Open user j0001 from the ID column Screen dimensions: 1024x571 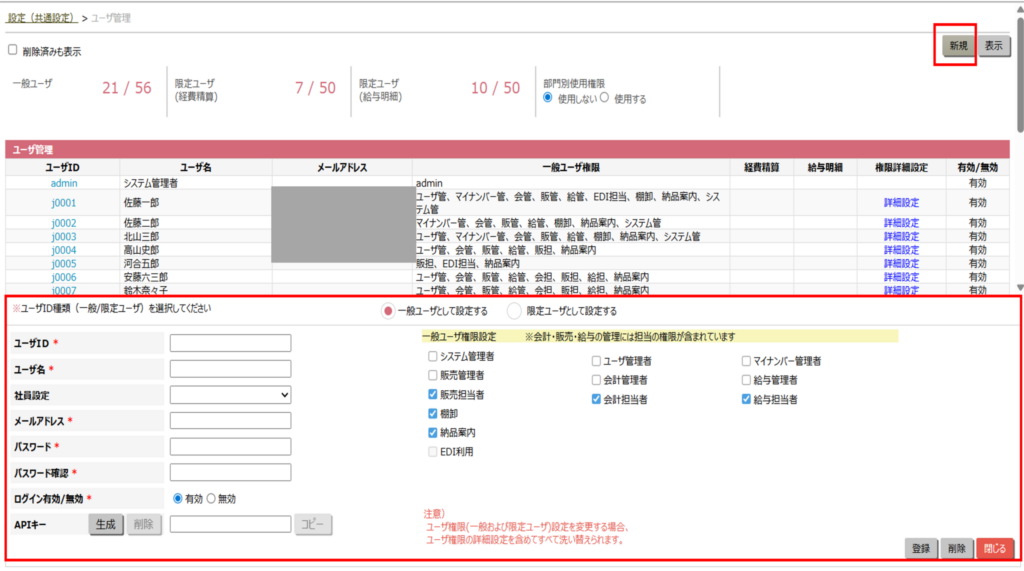coord(63,203)
